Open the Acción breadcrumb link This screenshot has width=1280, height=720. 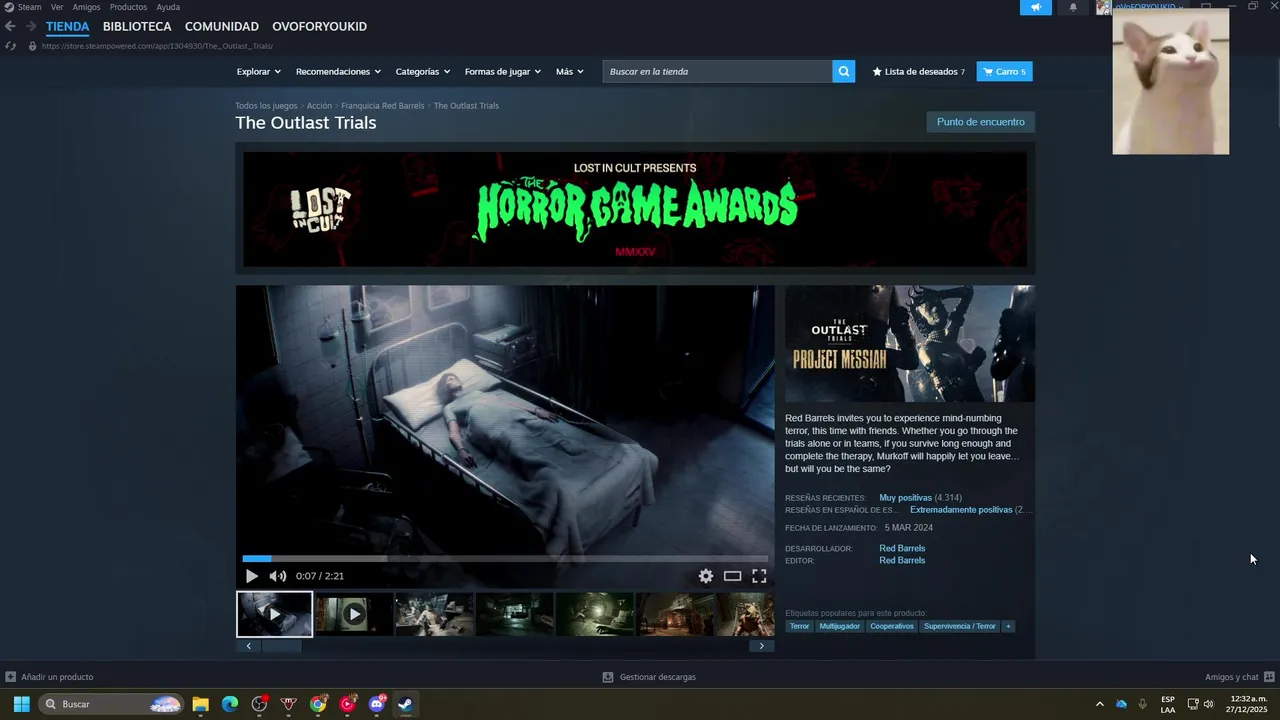pos(319,106)
